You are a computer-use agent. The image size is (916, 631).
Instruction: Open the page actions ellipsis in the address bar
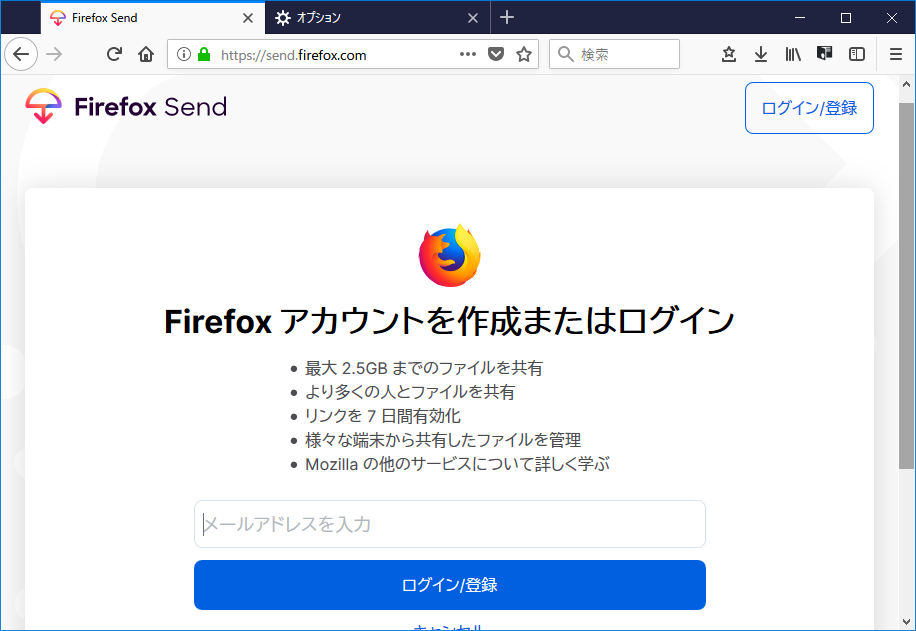click(467, 54)
